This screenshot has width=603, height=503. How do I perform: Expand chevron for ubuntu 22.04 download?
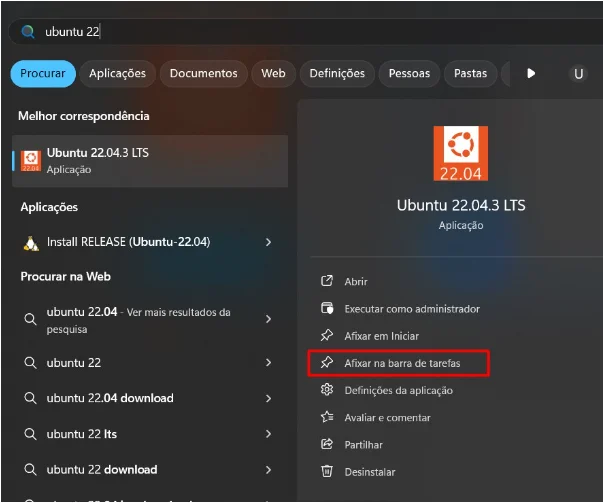[268, 398]
